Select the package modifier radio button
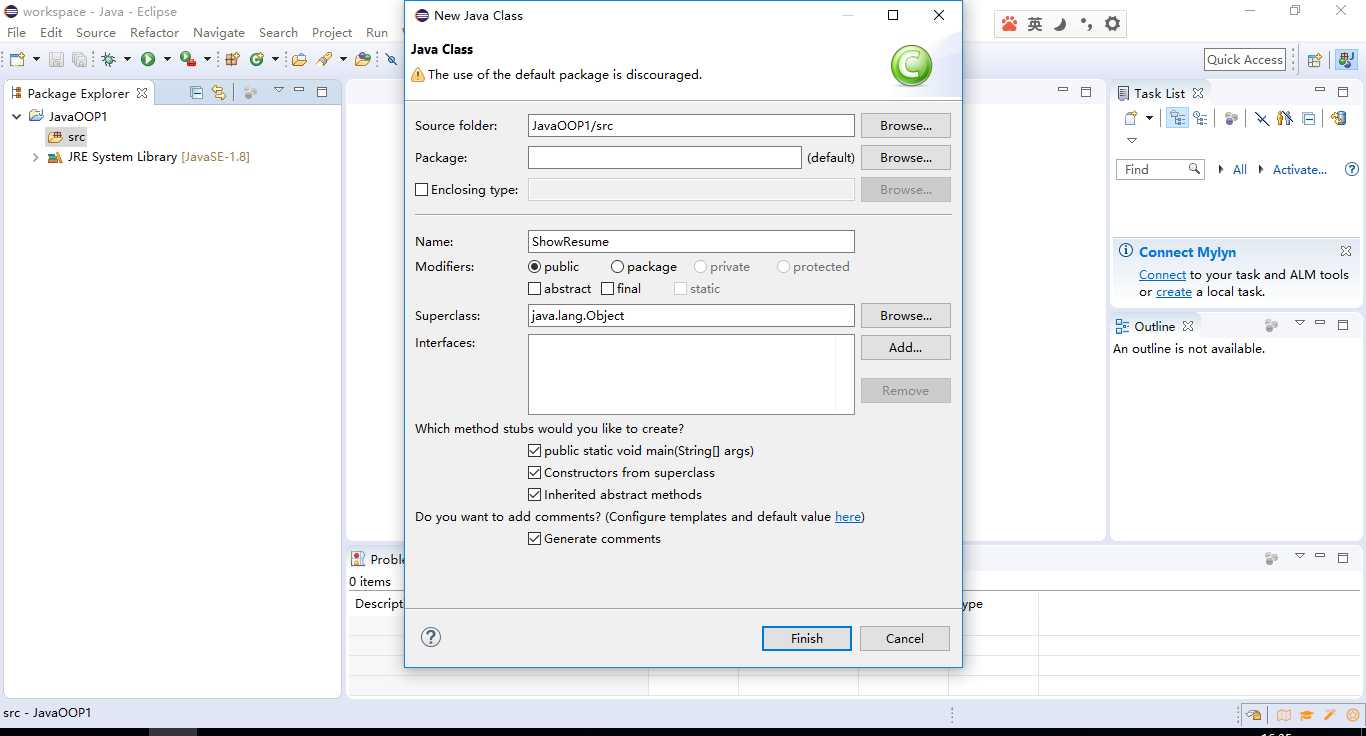Viewport: 1366px width, 736px height. pyautogui.click(x=617, y=267)
